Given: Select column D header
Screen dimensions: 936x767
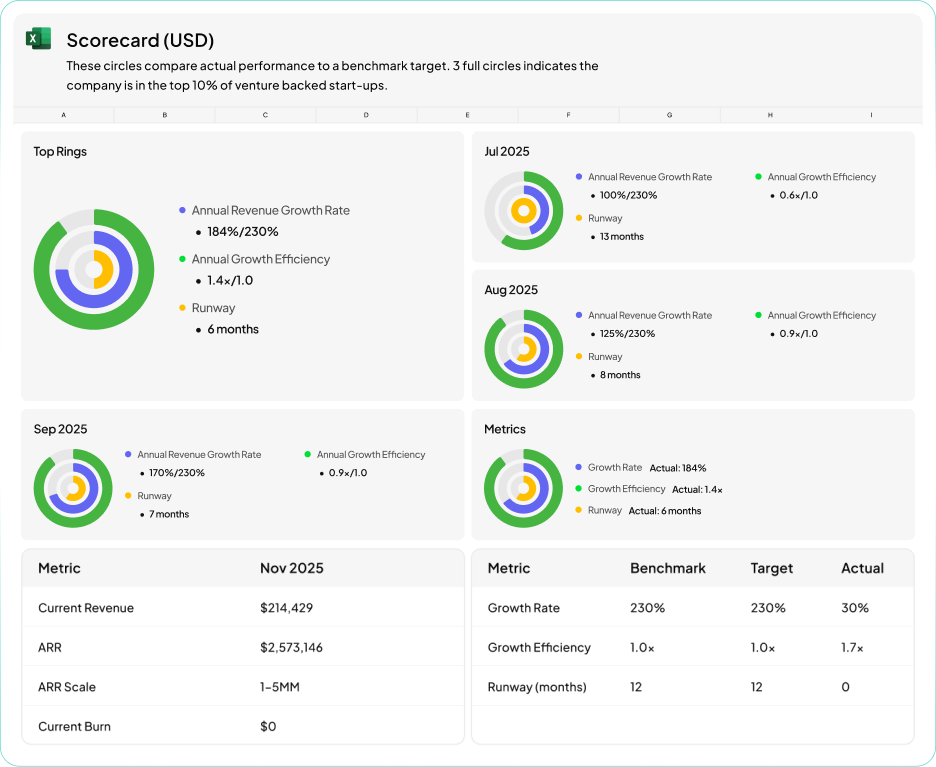Looking at the screenshot, I should (x=367, y=115).
